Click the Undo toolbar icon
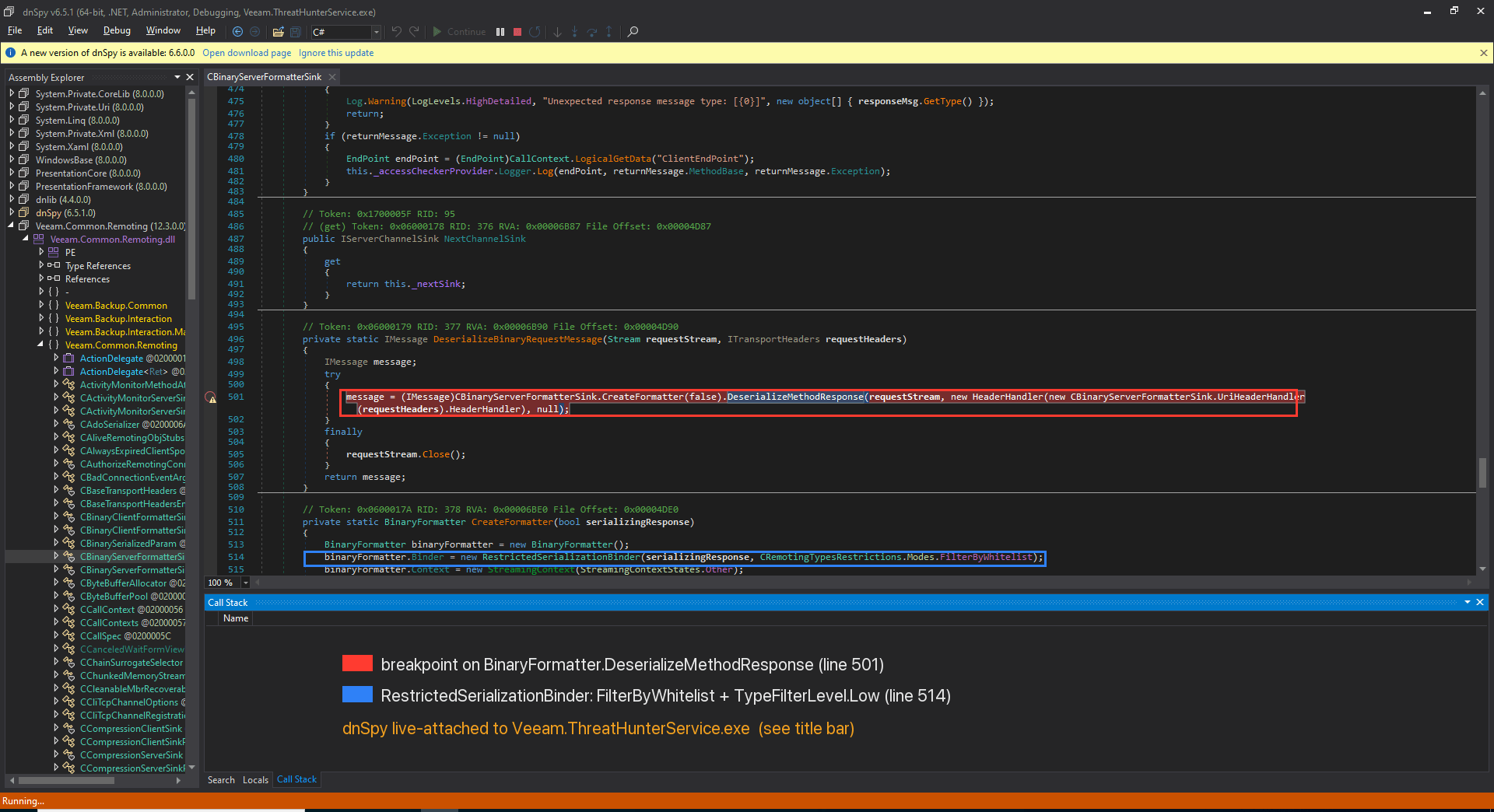The height and width of the screenshot is (812, 1494). [x=397, y=32]
